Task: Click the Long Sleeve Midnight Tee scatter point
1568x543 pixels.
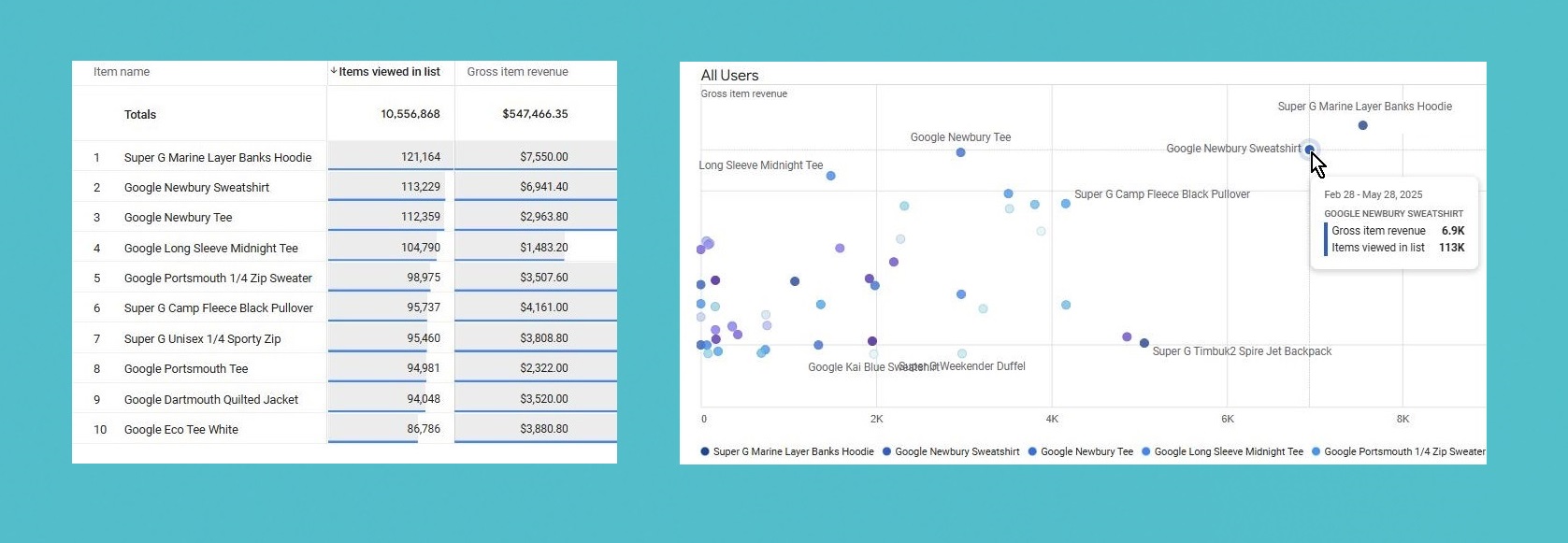Action: [x=830, y=176]
